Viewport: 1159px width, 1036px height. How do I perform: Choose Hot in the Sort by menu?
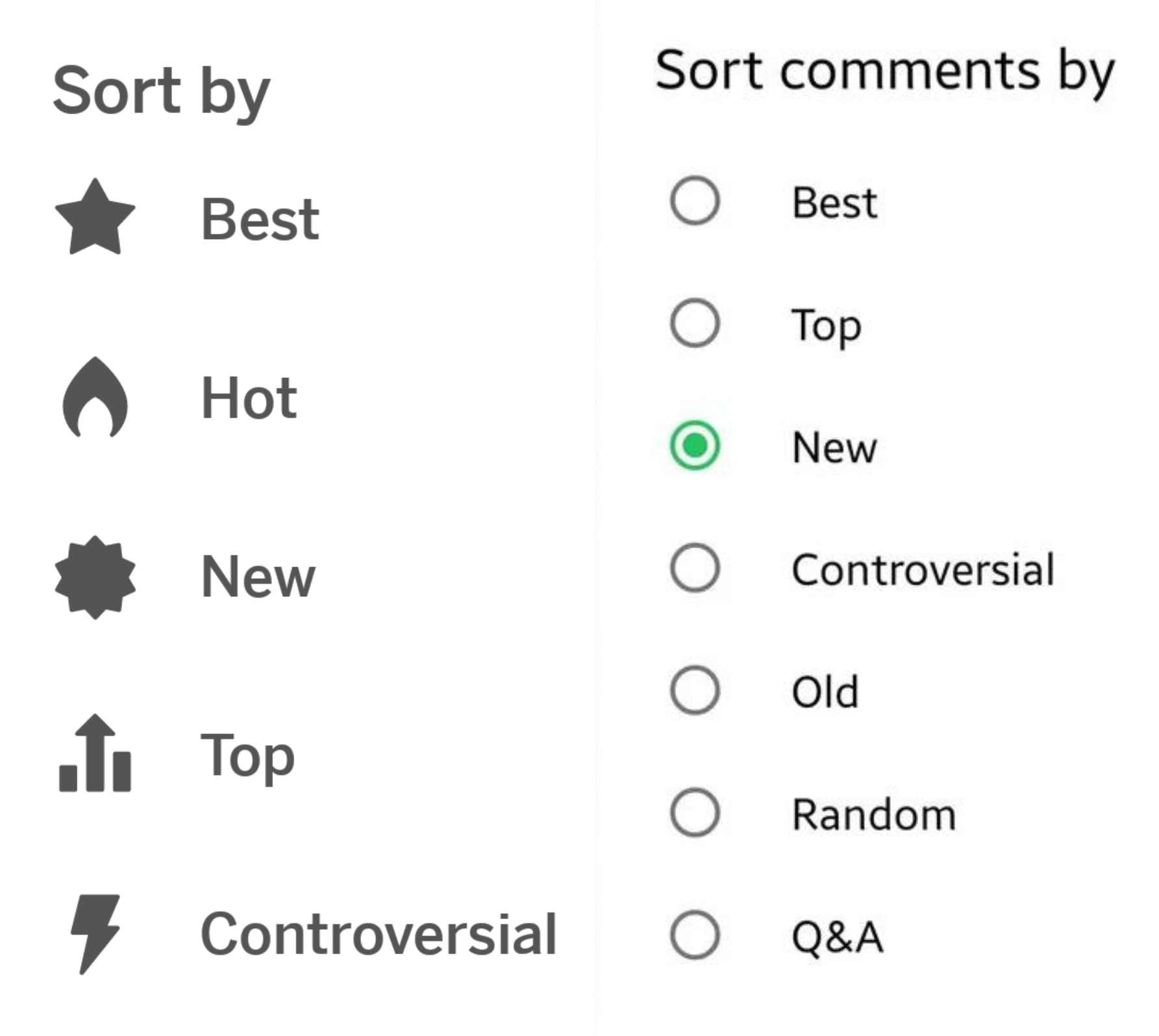[x=249, y=398]
